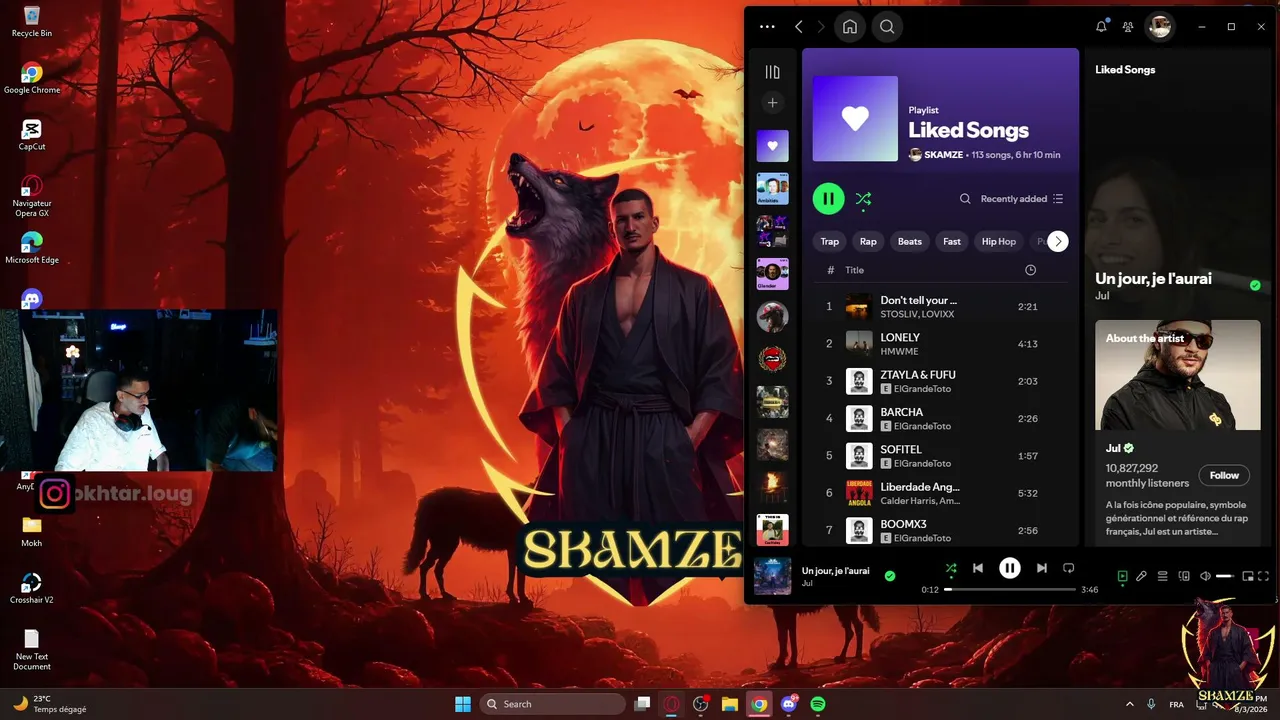Open Google Chrome from the taskbar

pyautogui.click(x=760, y=704)
